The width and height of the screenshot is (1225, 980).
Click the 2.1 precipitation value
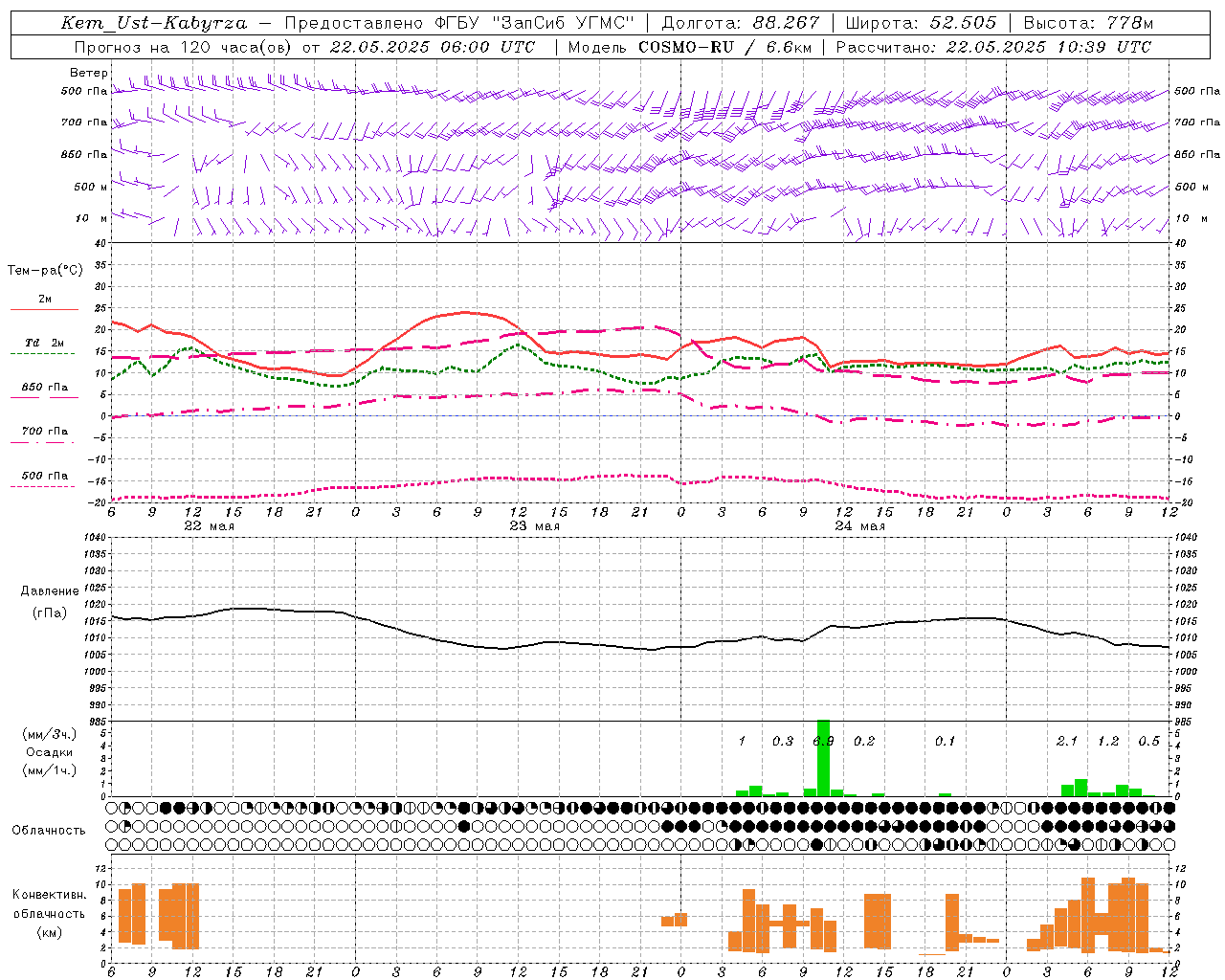pos(1067,742)
